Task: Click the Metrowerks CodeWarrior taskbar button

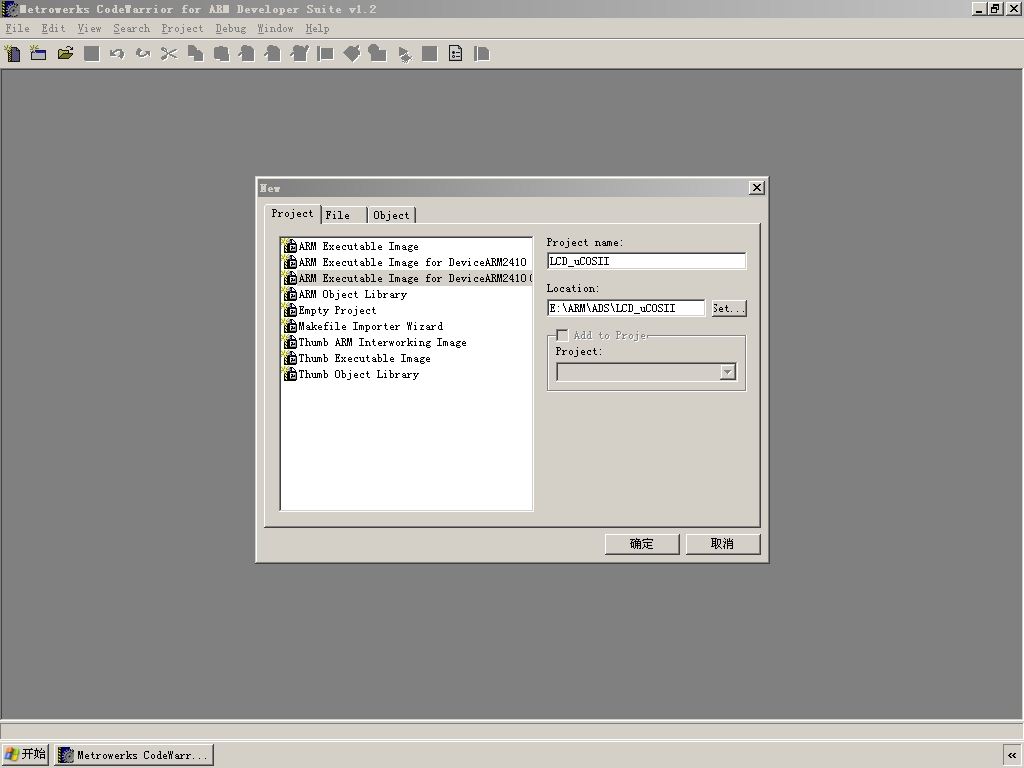Action: (134, 755)
